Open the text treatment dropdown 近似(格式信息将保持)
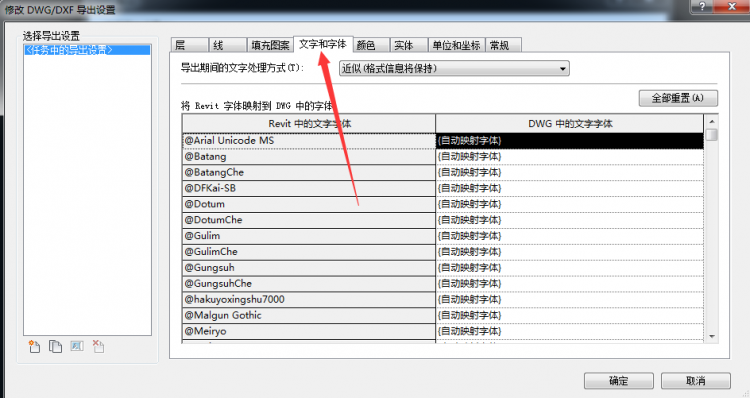The image size is (750, 398). pos(454,68)
